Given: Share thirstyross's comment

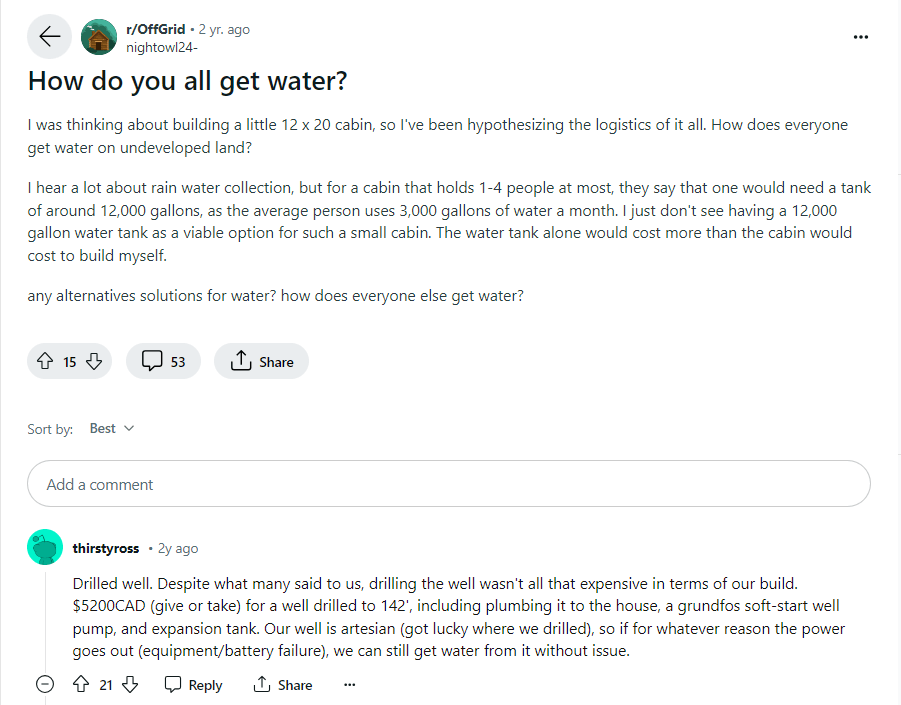Looking at the screenshot, I should coord(283,684).
